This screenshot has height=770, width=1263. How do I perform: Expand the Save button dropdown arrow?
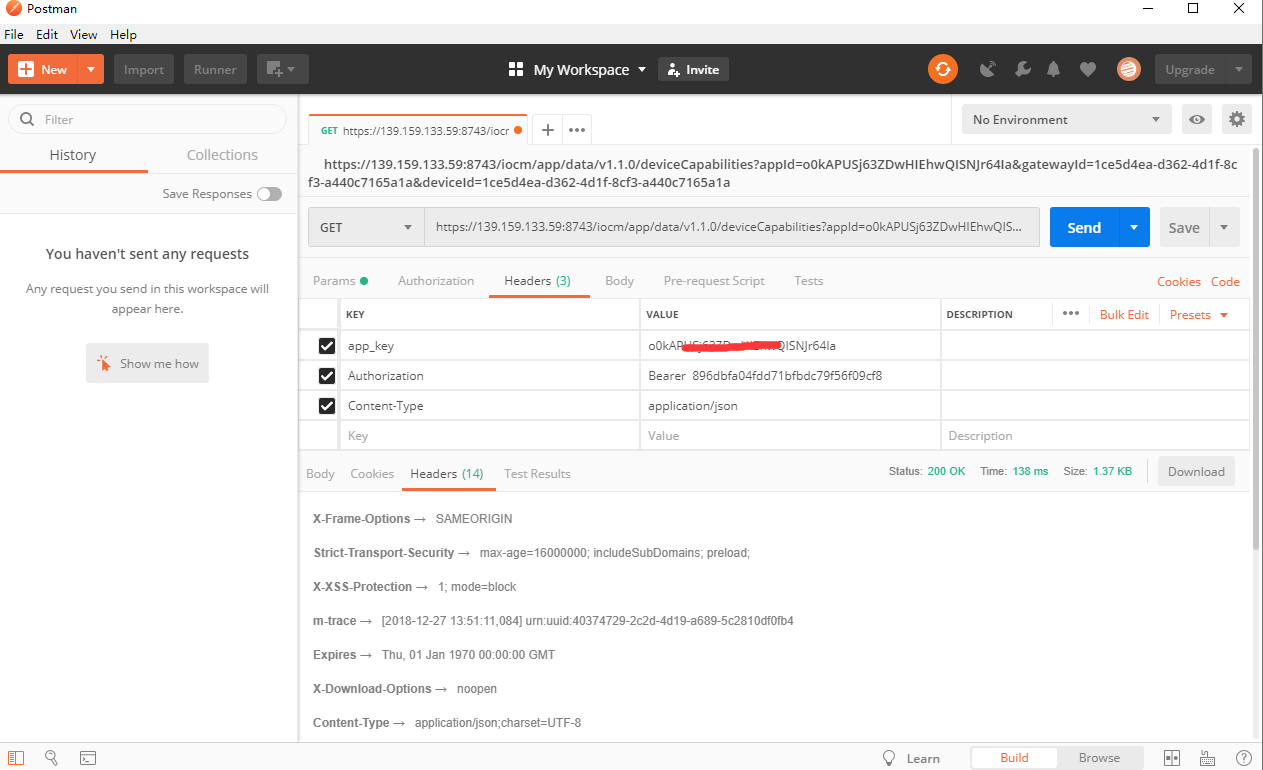point(1224,227)
